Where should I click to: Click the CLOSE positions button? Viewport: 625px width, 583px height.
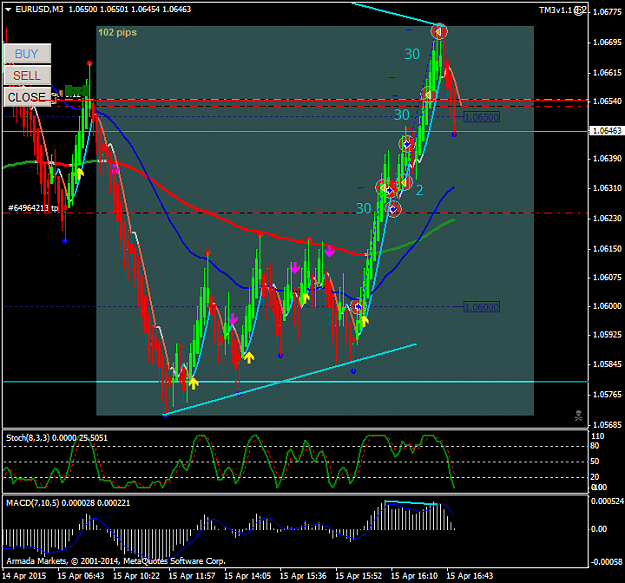click(x=28, y=97)
